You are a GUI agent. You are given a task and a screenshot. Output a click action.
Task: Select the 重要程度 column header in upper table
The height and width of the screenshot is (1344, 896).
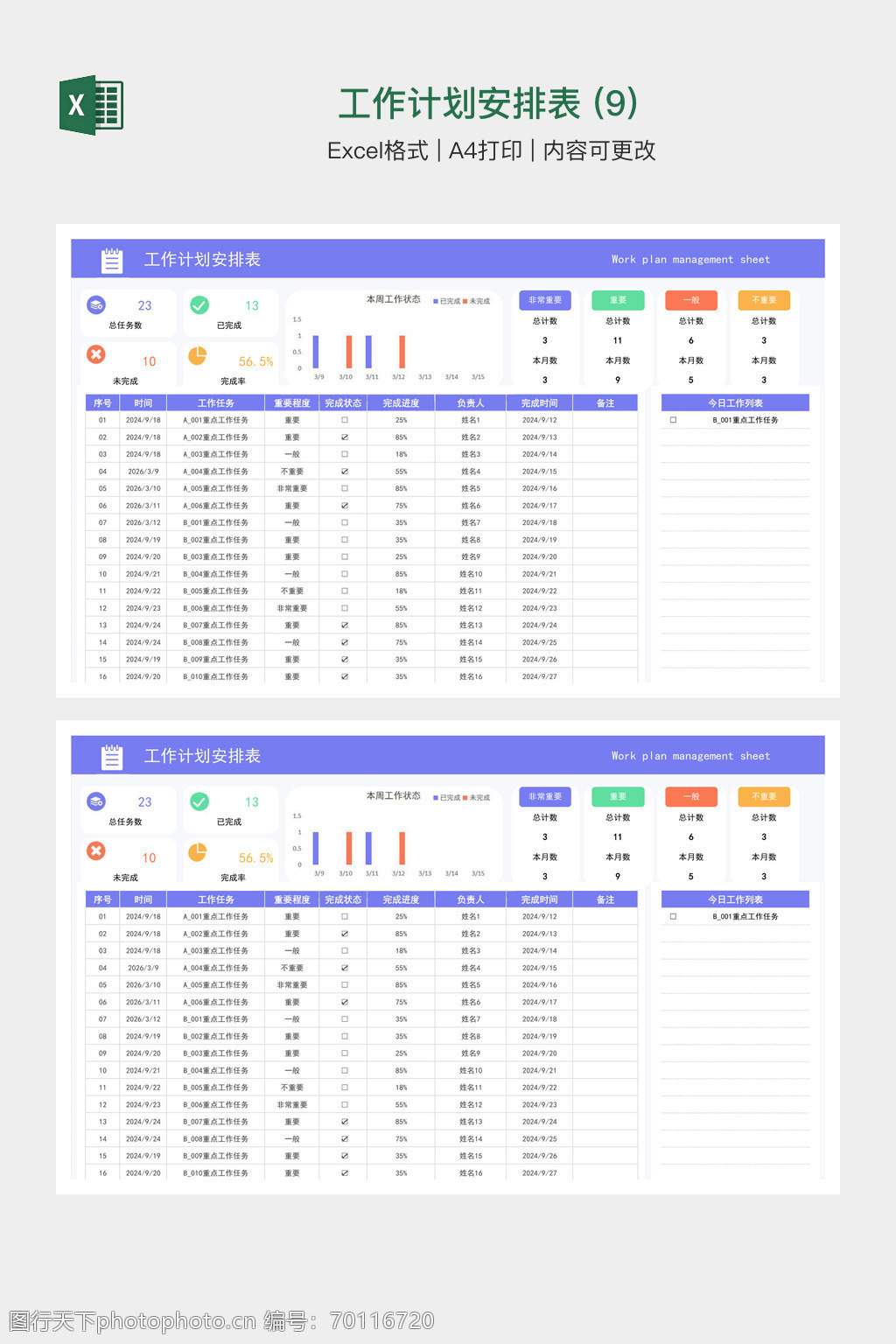coord(292,403)
